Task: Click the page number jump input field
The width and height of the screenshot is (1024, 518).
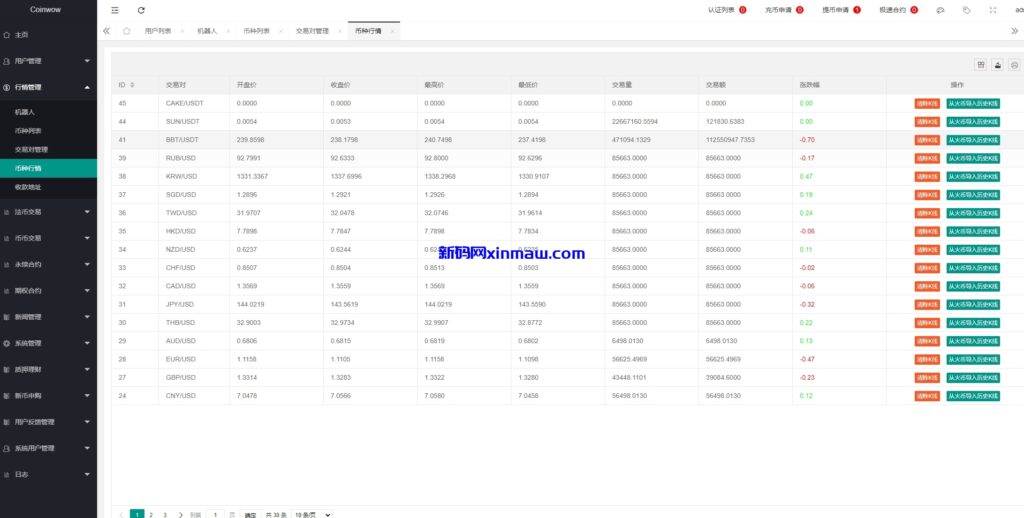Action: [x=215, y=514]
